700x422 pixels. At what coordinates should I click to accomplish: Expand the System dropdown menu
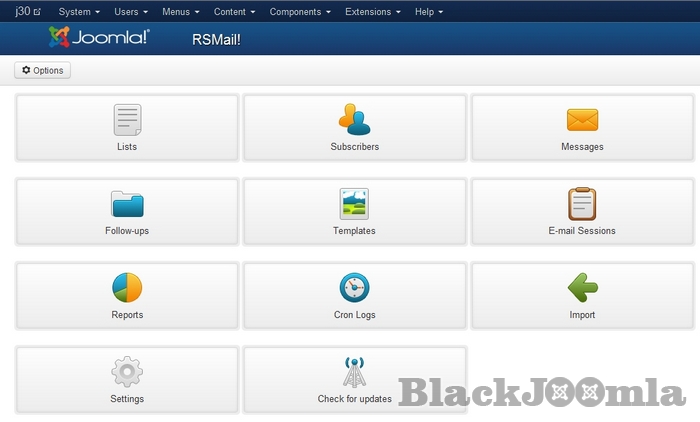coord(79,12)
